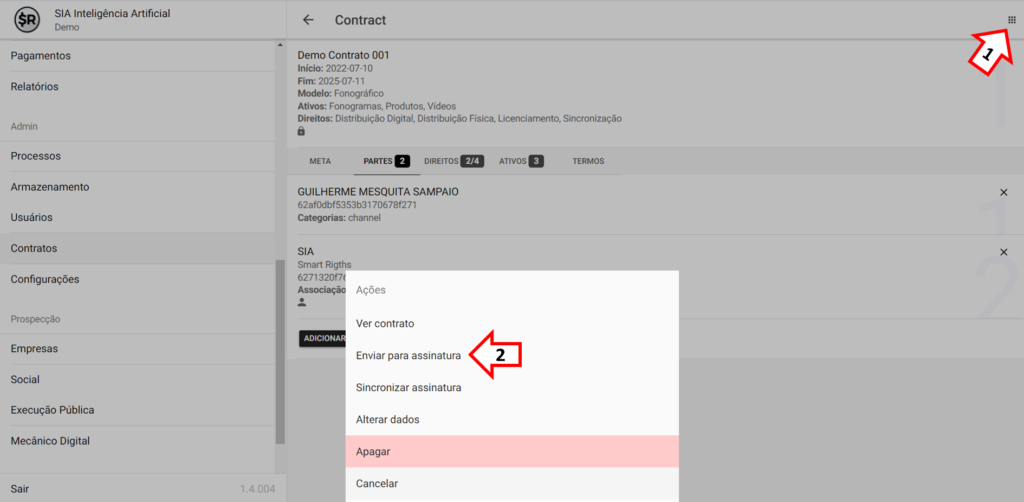Click the ADICIONAR button
This screenshot has width=1024, height=502.
324,338
